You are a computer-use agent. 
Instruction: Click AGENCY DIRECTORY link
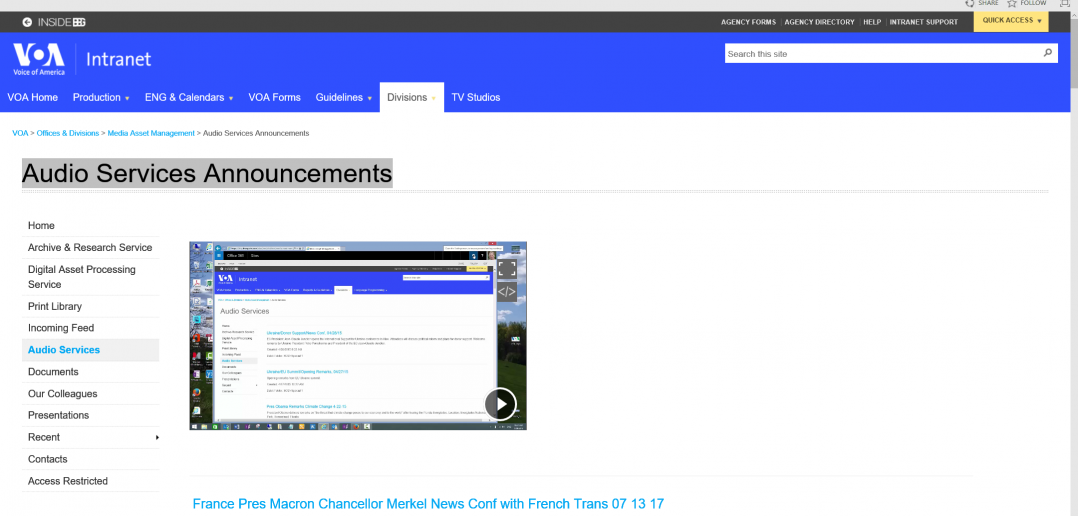pos(820,22)
